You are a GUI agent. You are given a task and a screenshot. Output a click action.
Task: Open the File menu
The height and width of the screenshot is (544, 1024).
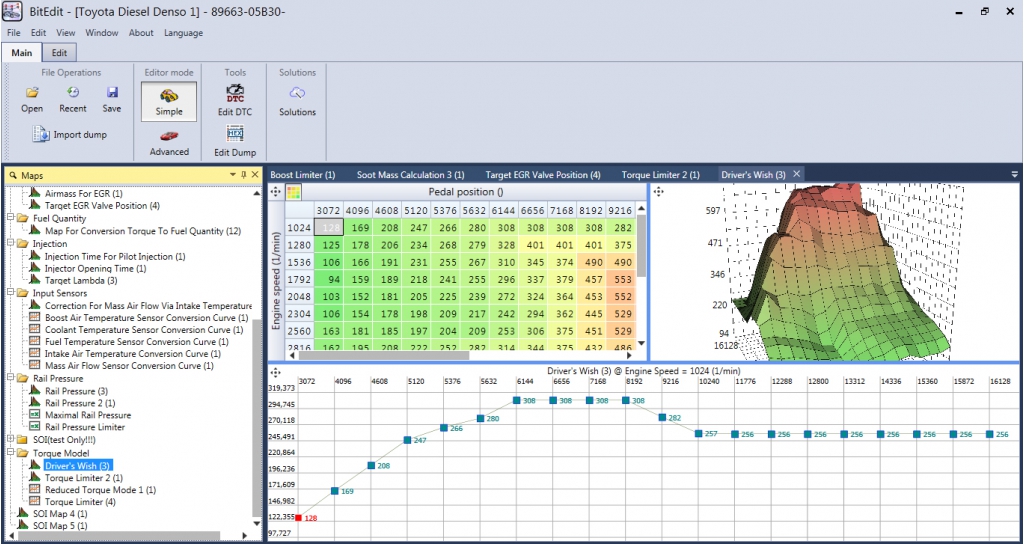(x=14, y=33)
